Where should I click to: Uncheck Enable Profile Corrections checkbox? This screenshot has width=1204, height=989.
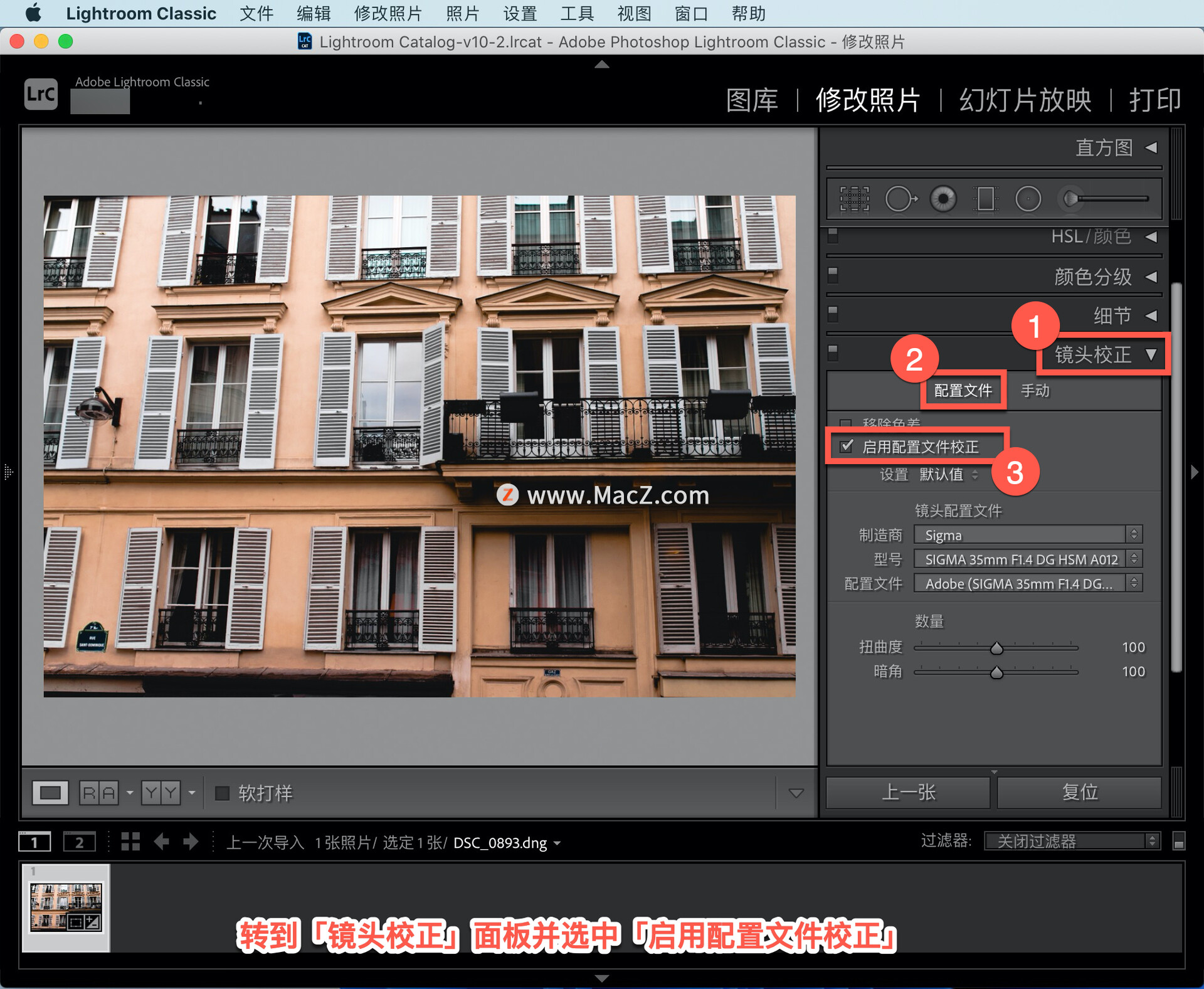click(x=847, y=446)
